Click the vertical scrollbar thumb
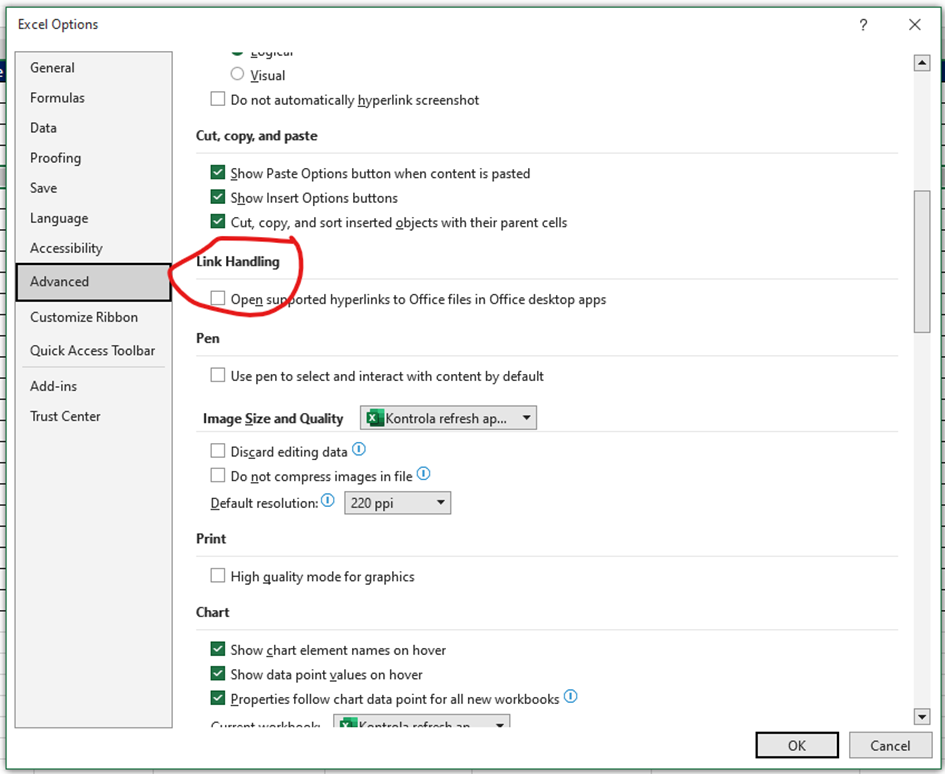 [921, 261]
